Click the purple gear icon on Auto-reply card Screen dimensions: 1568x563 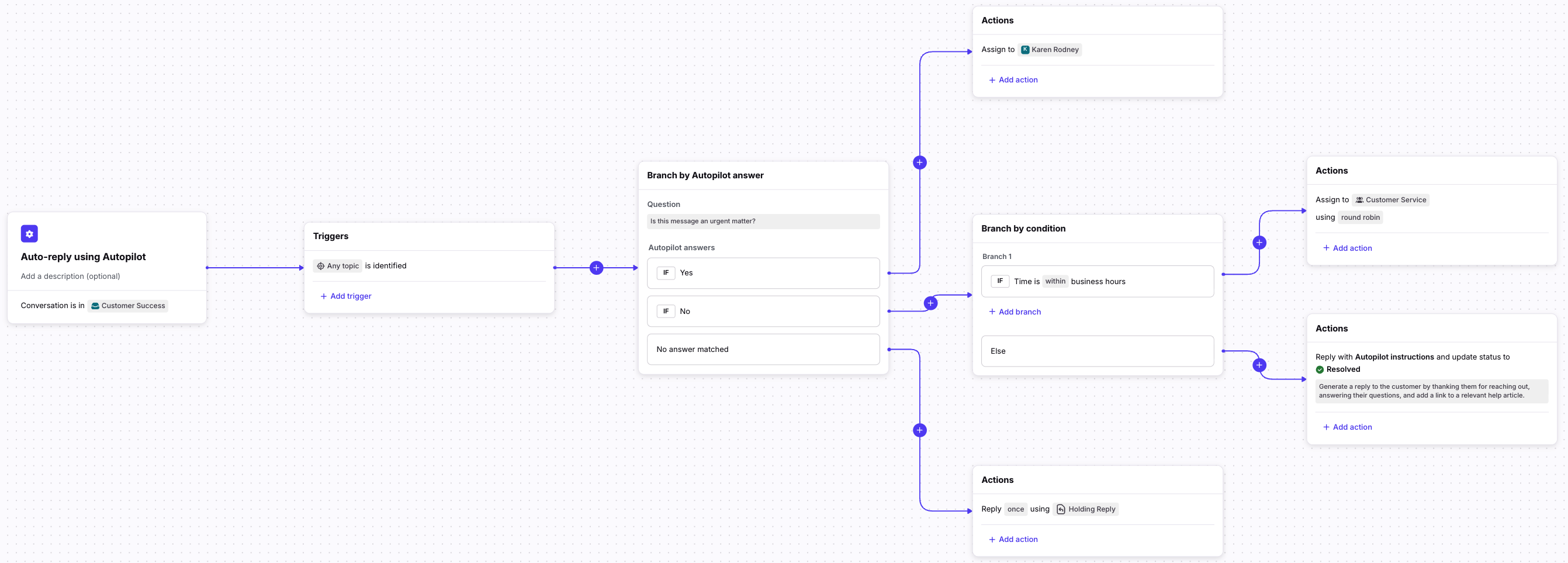(x=29, y=234)
